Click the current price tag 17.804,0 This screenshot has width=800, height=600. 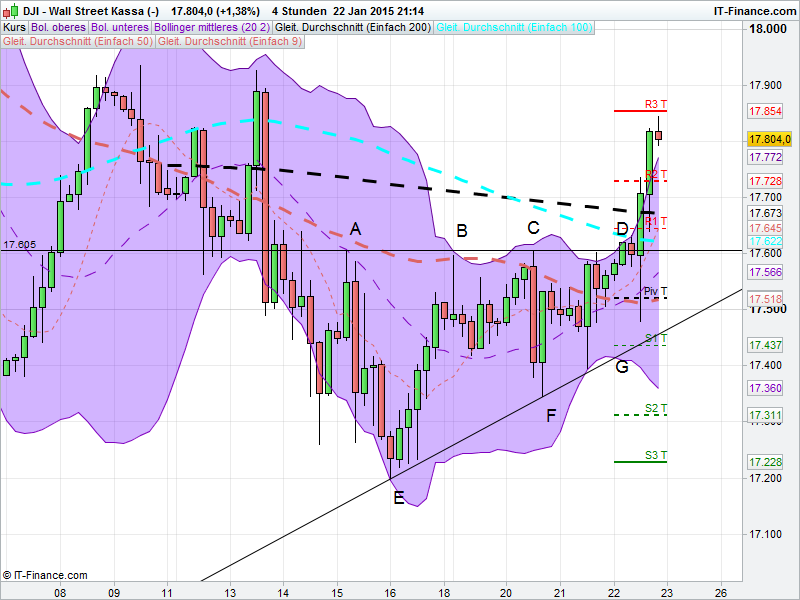click(769, 139)
